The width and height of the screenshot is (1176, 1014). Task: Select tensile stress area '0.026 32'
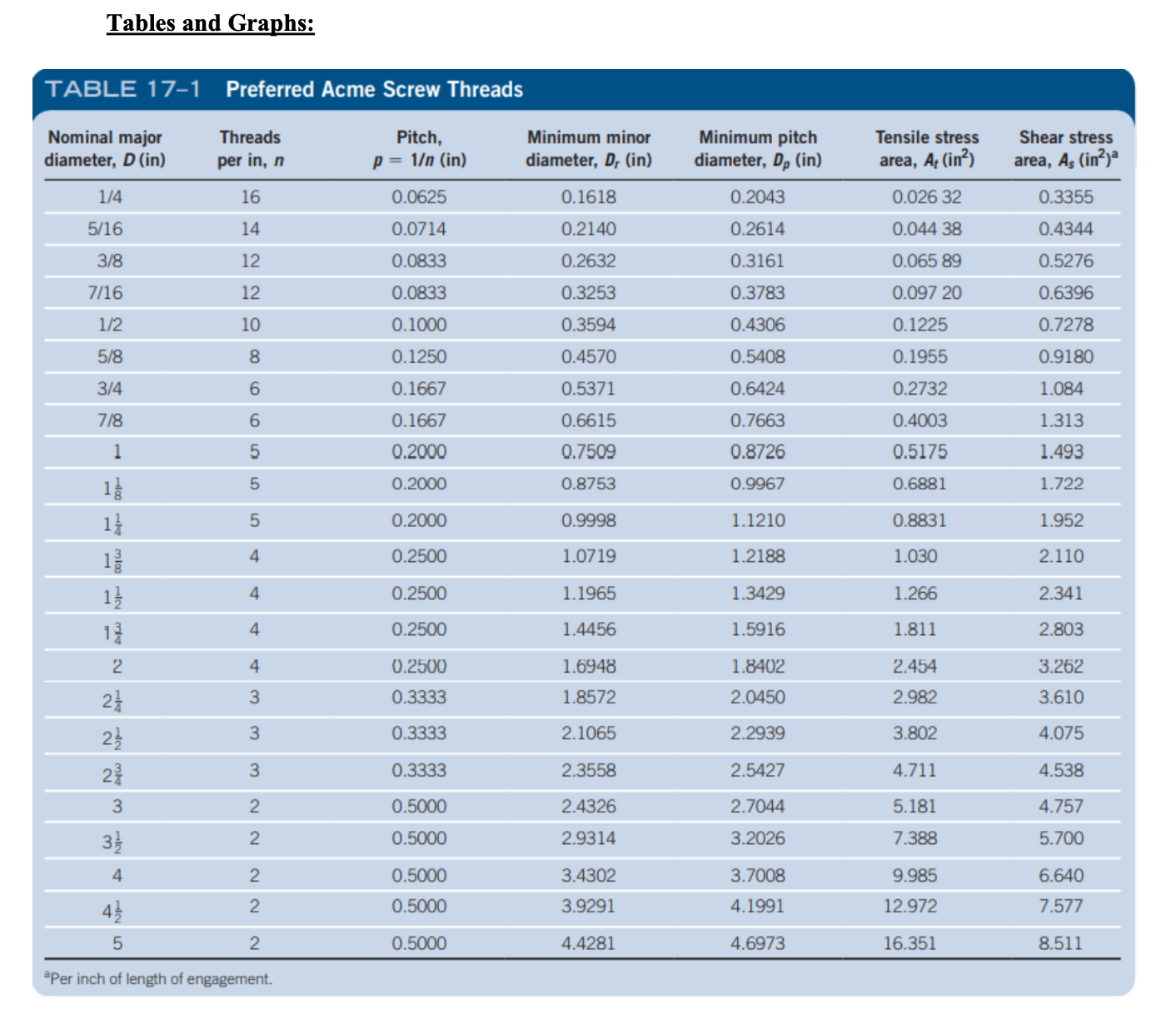pyautogui.click(x=927, y=197)
